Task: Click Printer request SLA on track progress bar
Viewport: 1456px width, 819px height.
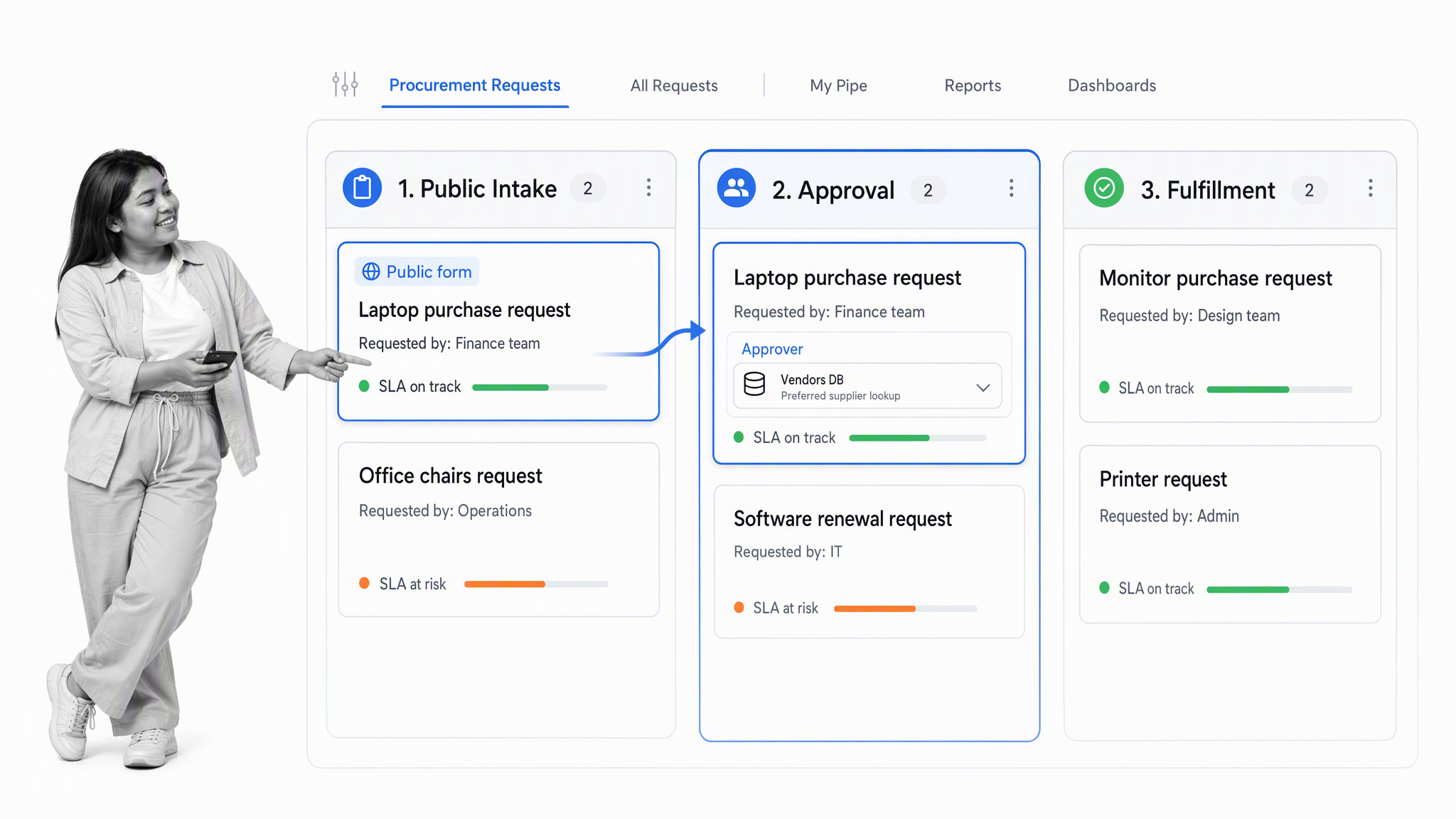Action: [x=1280, y=589]
